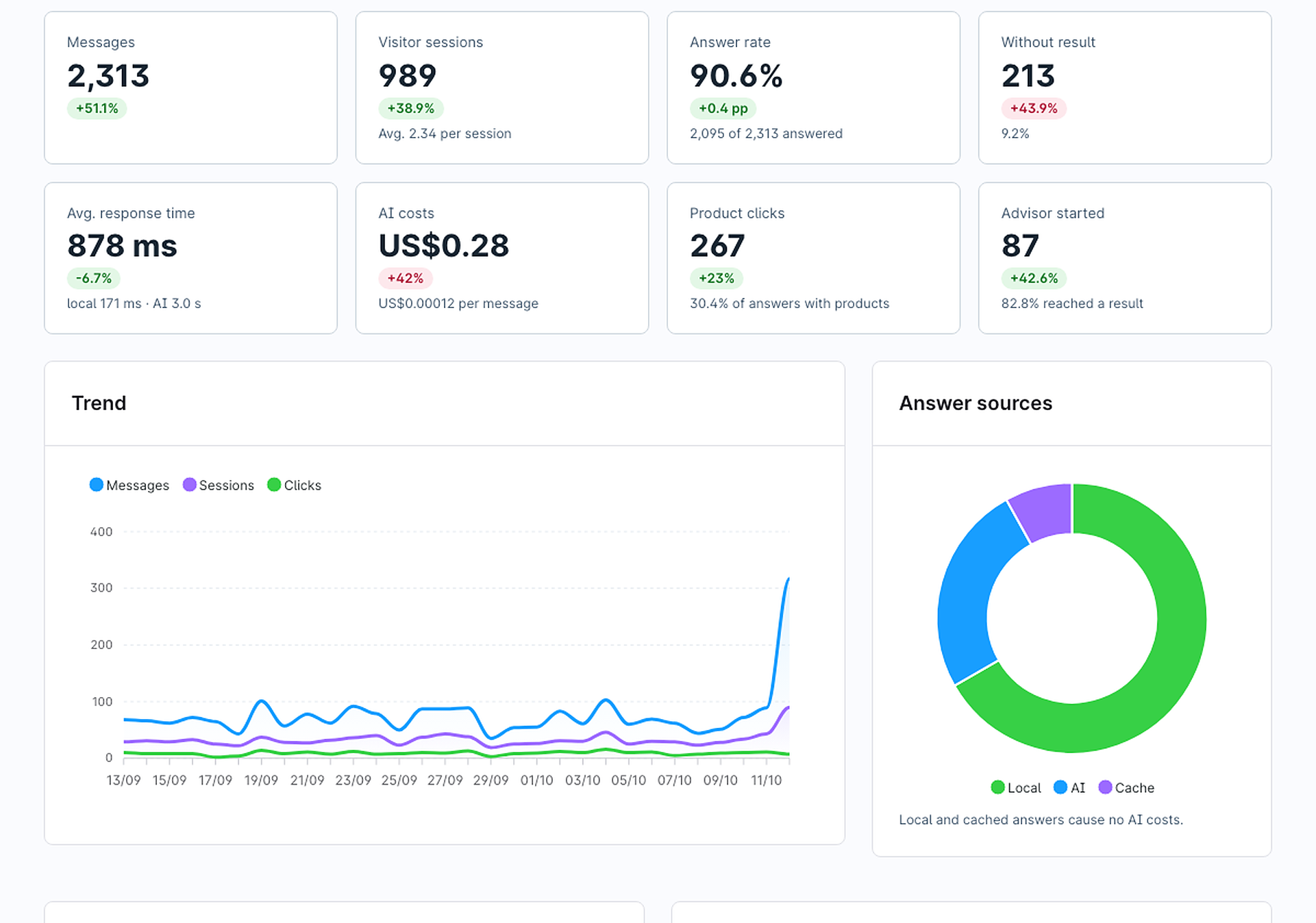1316x923 pixels.
Task: Open the Answer rate 90.6% card
Action: 813,88
